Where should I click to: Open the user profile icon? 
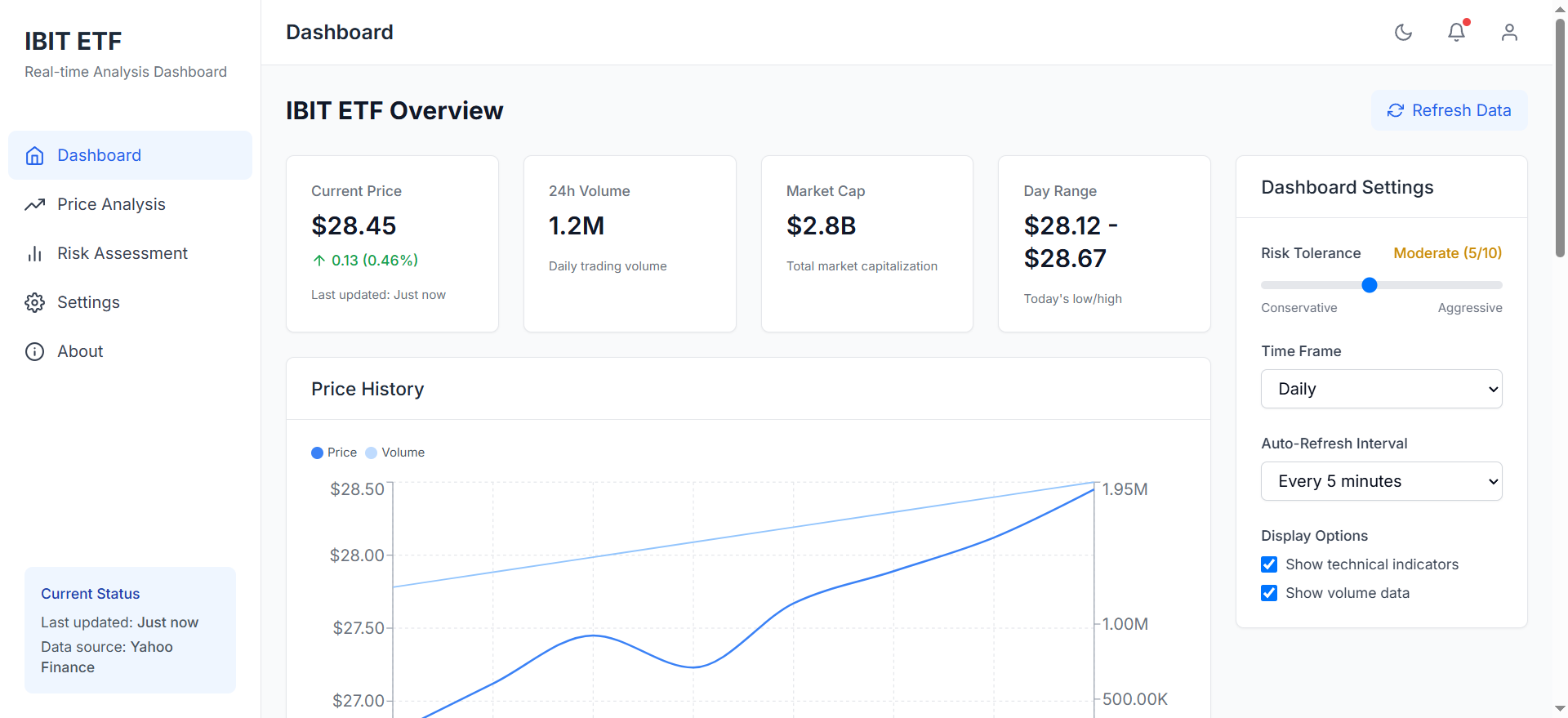click(1509, 33)
